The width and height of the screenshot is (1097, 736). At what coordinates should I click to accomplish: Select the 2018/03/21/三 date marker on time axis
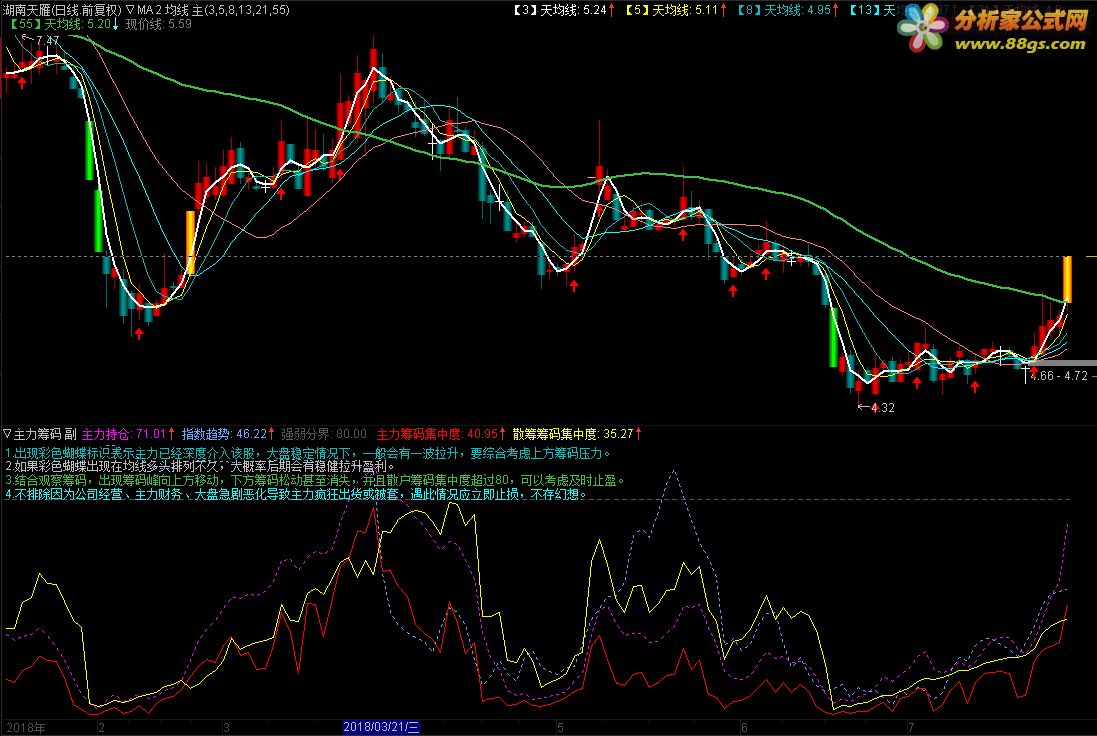click(x=381, y=728)
